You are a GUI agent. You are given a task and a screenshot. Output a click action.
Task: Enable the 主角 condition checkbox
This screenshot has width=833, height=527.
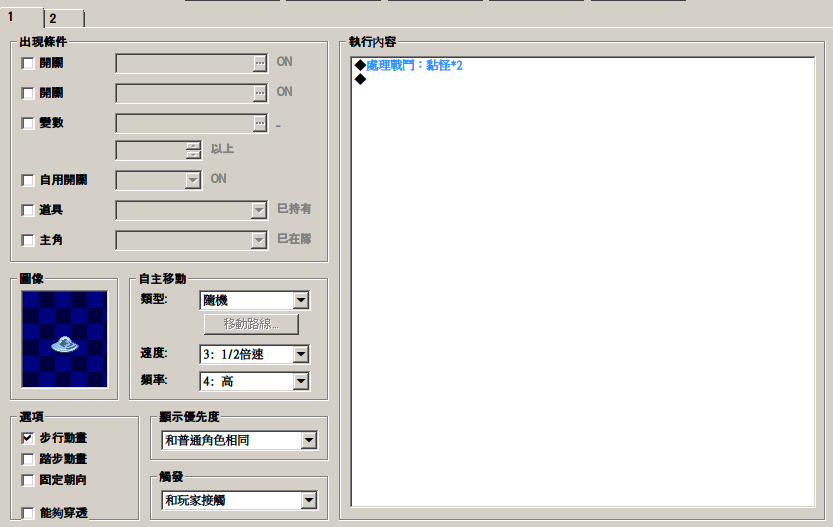coord(28,240)
